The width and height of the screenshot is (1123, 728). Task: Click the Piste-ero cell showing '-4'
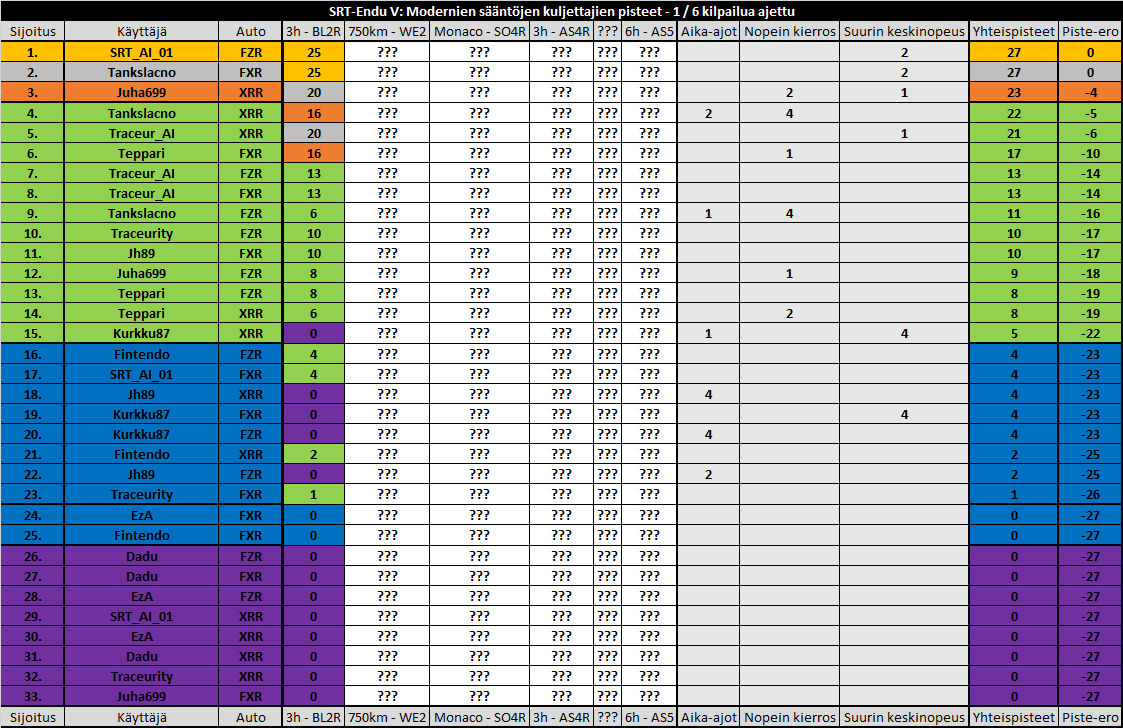coord(1089,92)
